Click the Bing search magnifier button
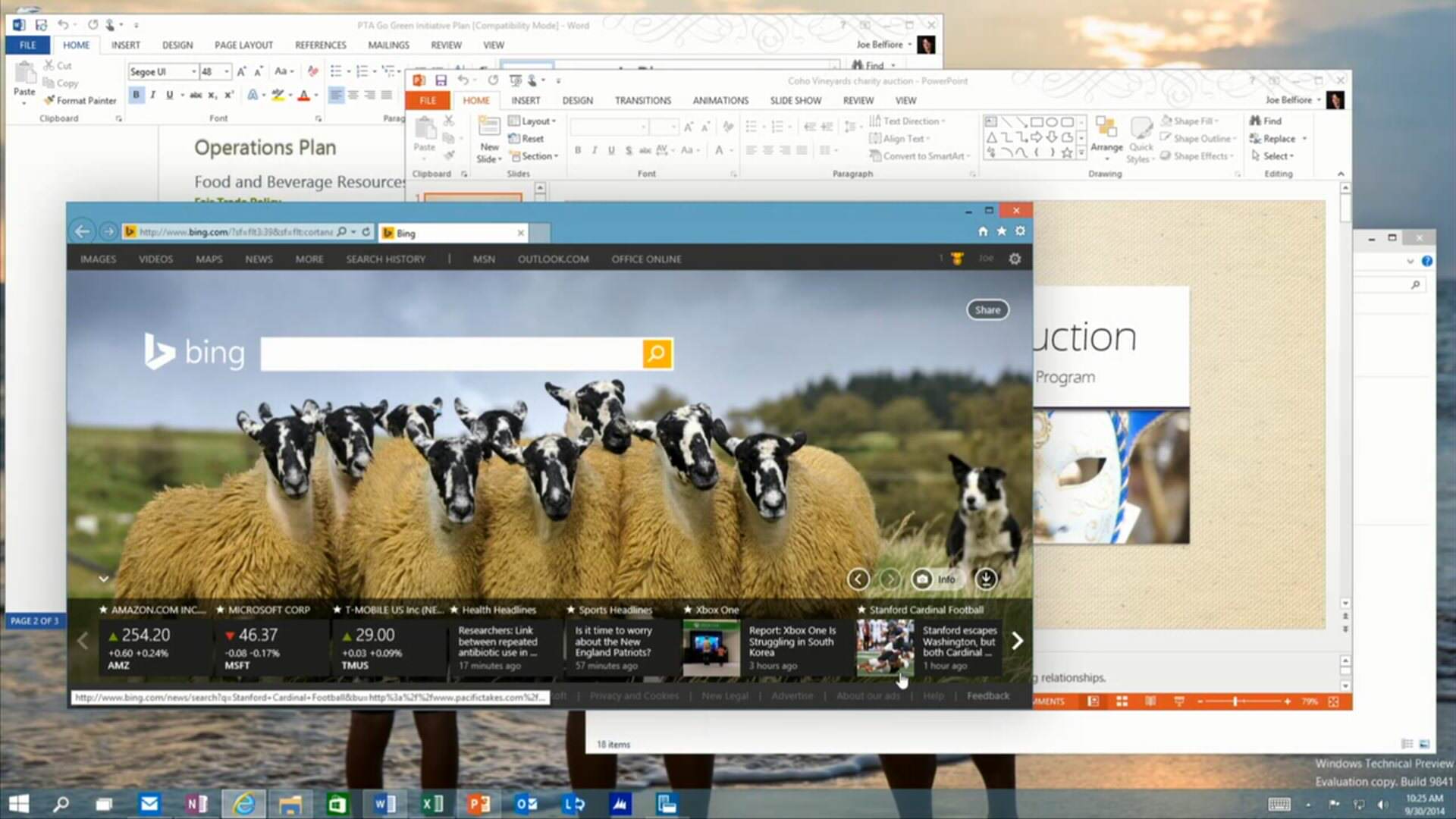Image resolution: width=1456 pixels, height=819 pixels. pos(657,353)
